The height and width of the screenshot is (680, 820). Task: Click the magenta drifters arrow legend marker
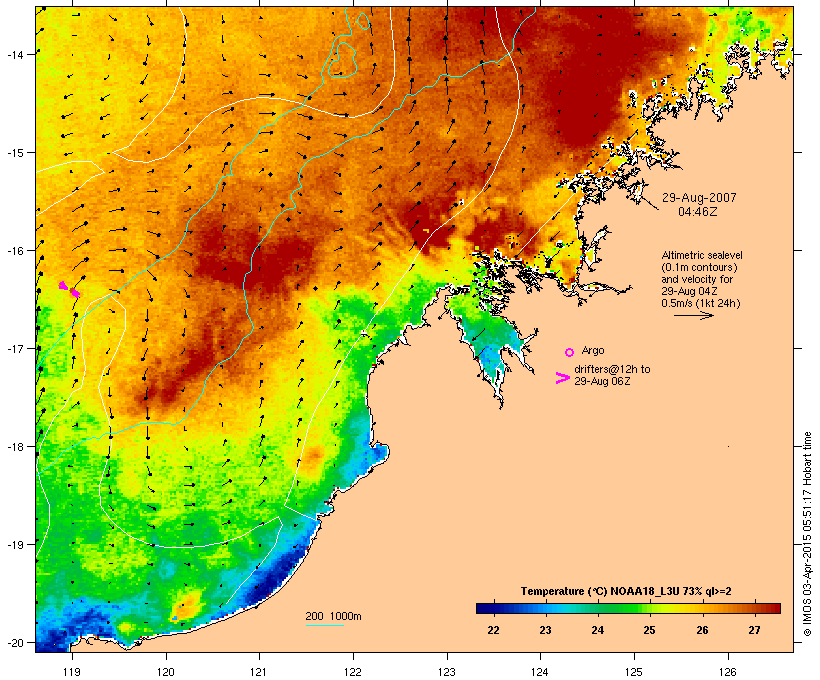pos(562,378)
